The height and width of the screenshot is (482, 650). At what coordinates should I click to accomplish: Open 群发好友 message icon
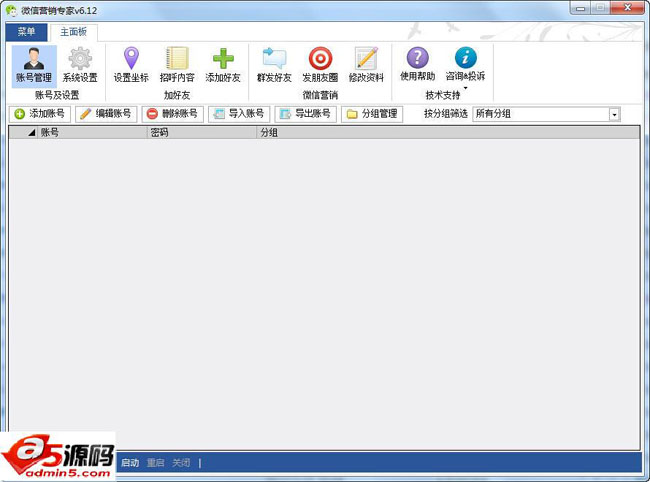coord(274,65)
